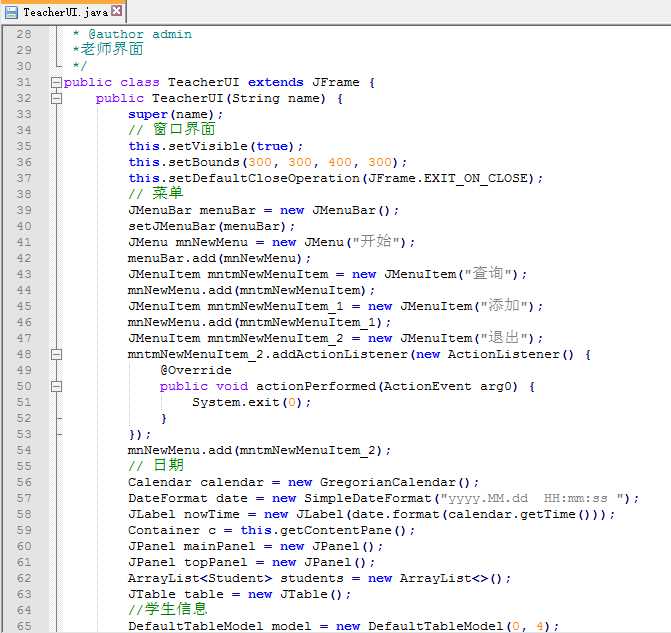Click line number 28 in the margin

[24, 34]
